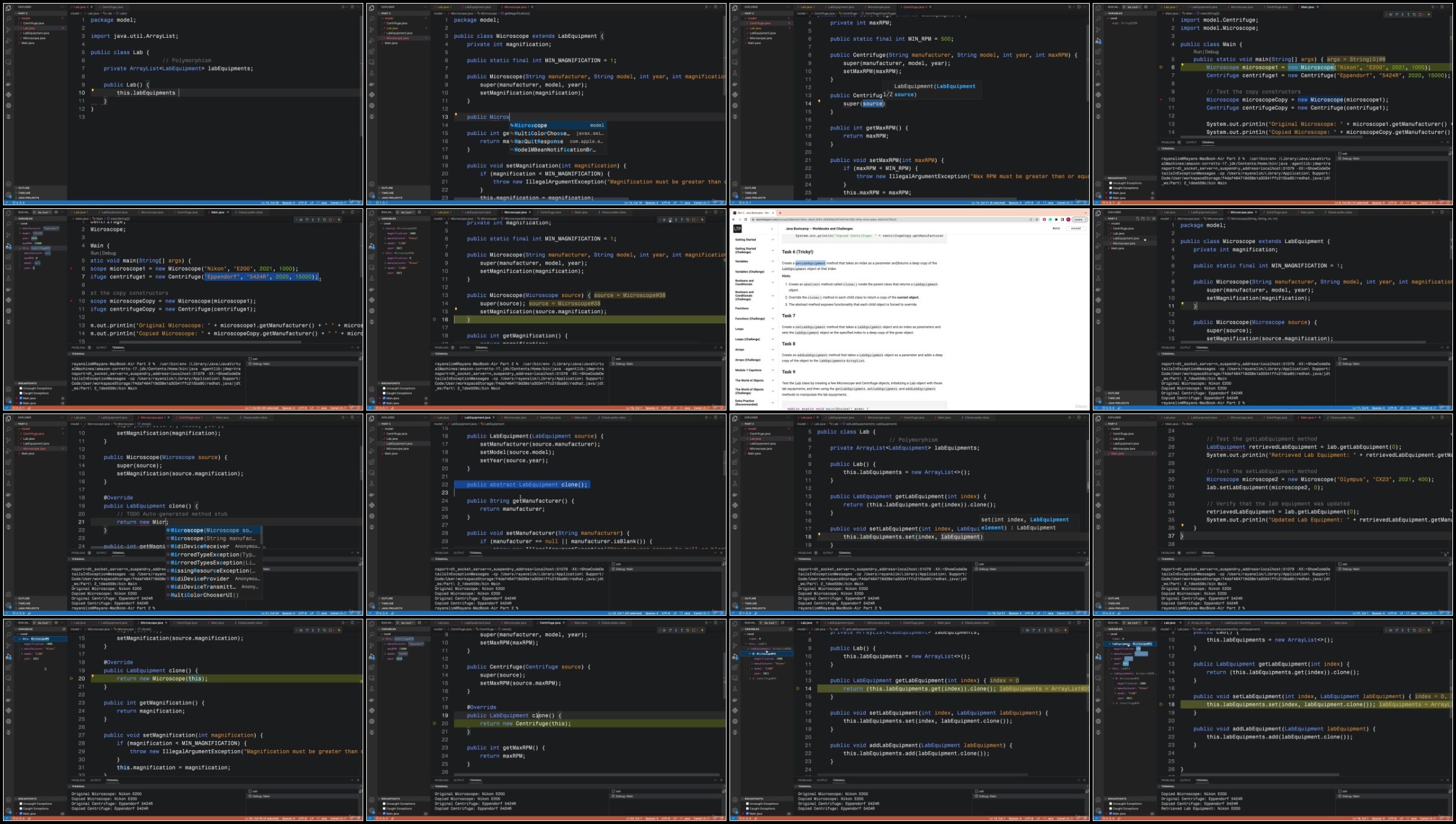The image size is (1456, 824).
Task: Click Run Java button atop 'package model' Lab.java frame
Action: tap(343, 7)
